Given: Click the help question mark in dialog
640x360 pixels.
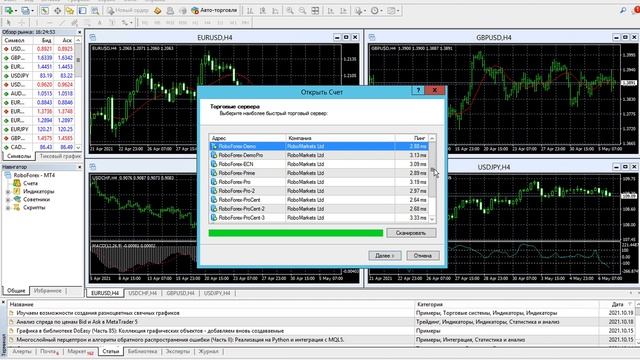Looking at the screenshot, I should pos(418,90).
